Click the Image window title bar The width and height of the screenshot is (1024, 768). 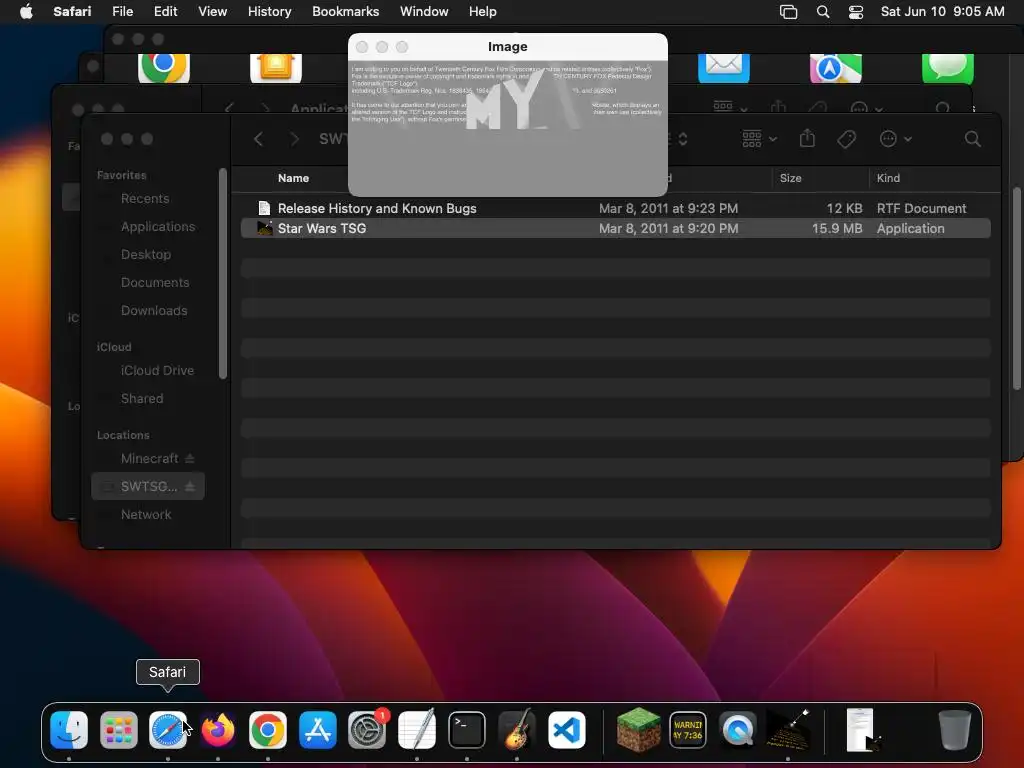click(x=507, y=46)
